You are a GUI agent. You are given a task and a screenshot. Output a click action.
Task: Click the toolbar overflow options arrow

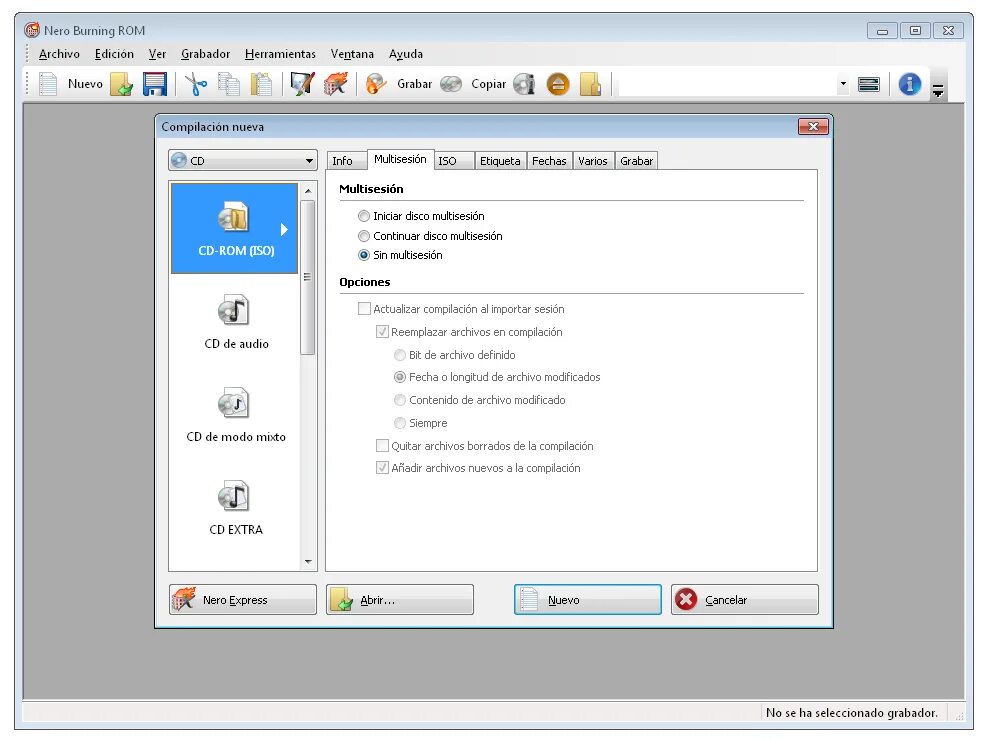(938, 91)
